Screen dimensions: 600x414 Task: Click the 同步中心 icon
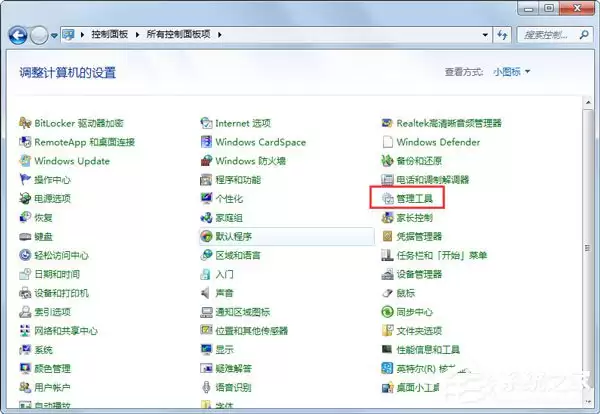[388, 312]
